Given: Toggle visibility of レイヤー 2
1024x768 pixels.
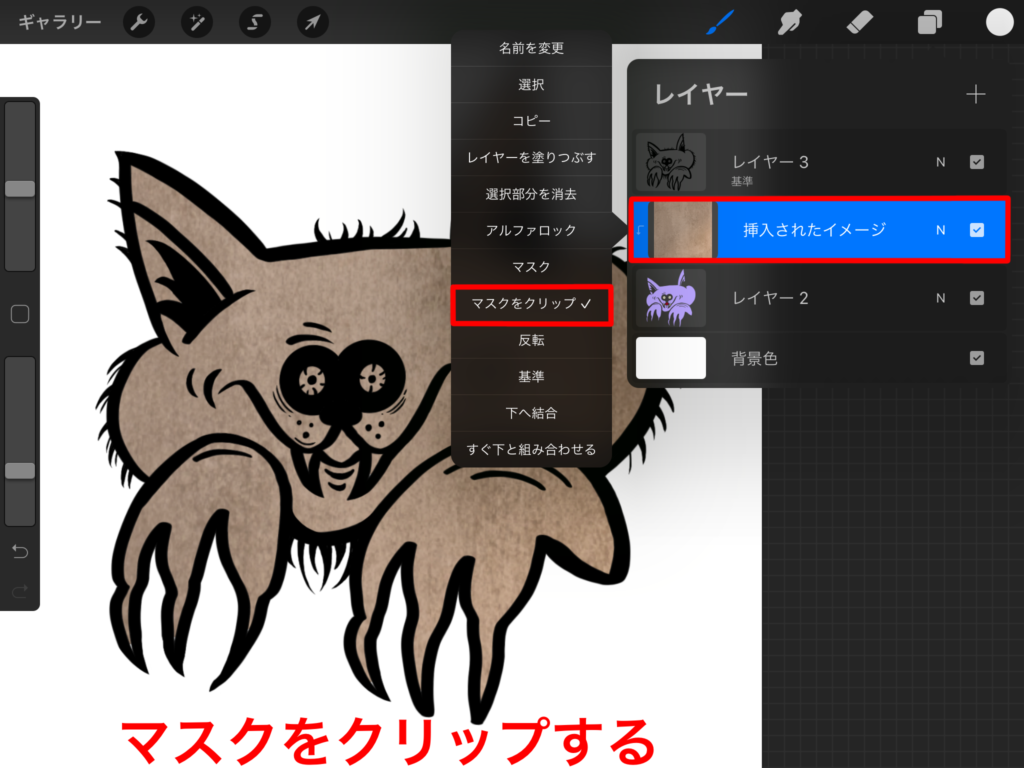Looking at the screenshot, I should (977, 298).
